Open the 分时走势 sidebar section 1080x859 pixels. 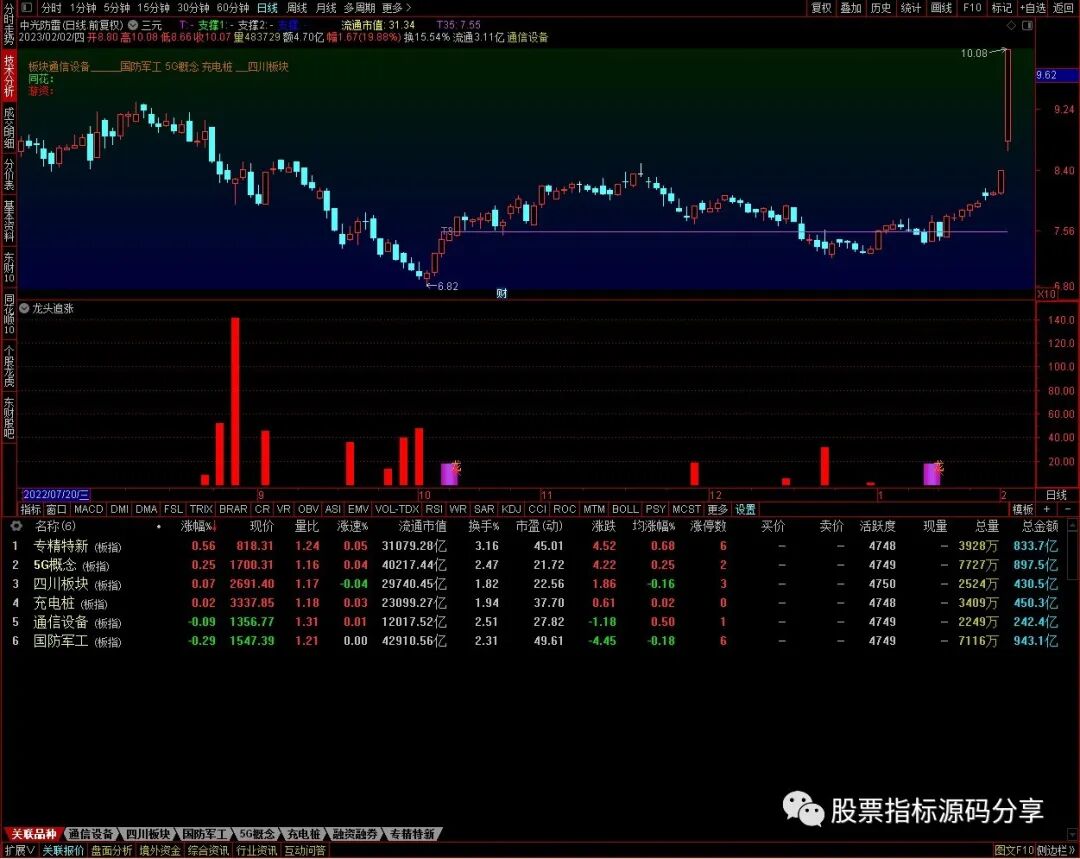(8, 25)
